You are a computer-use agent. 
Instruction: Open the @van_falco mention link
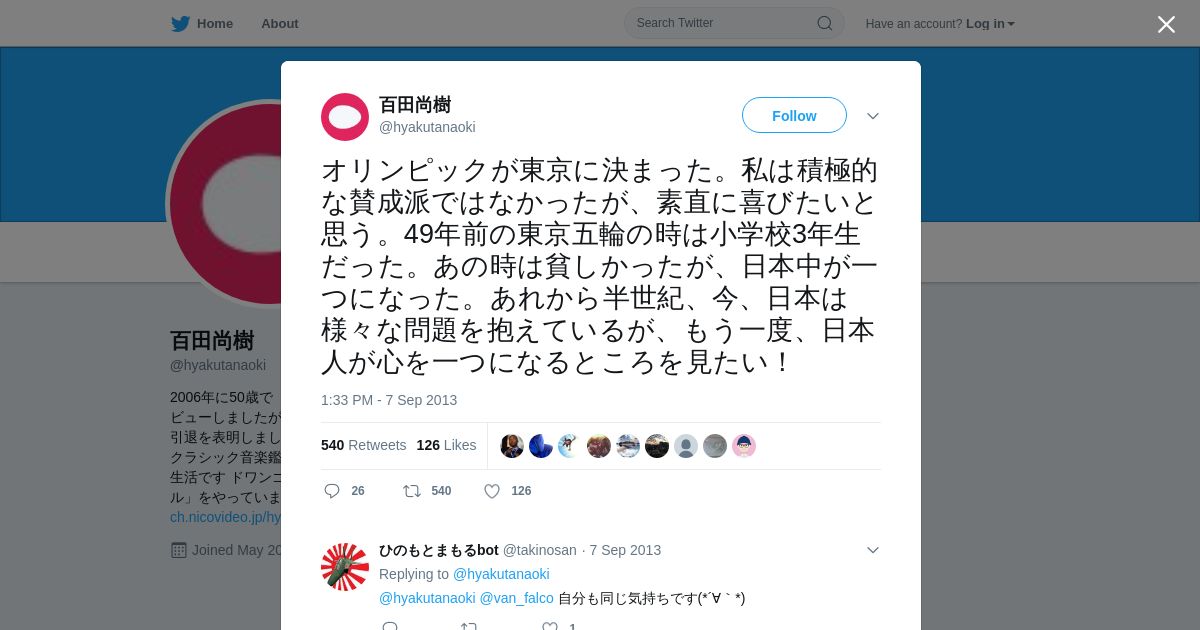pyautogui.click(x=516, y=598)
